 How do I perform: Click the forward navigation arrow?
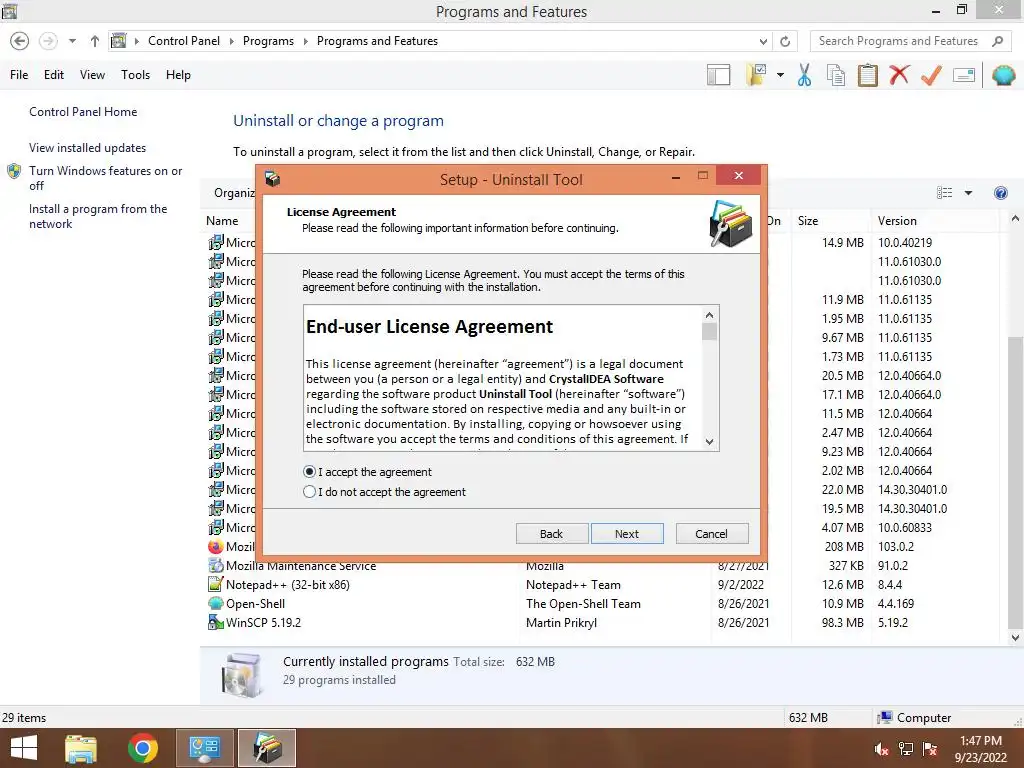(x=48, y=41)
